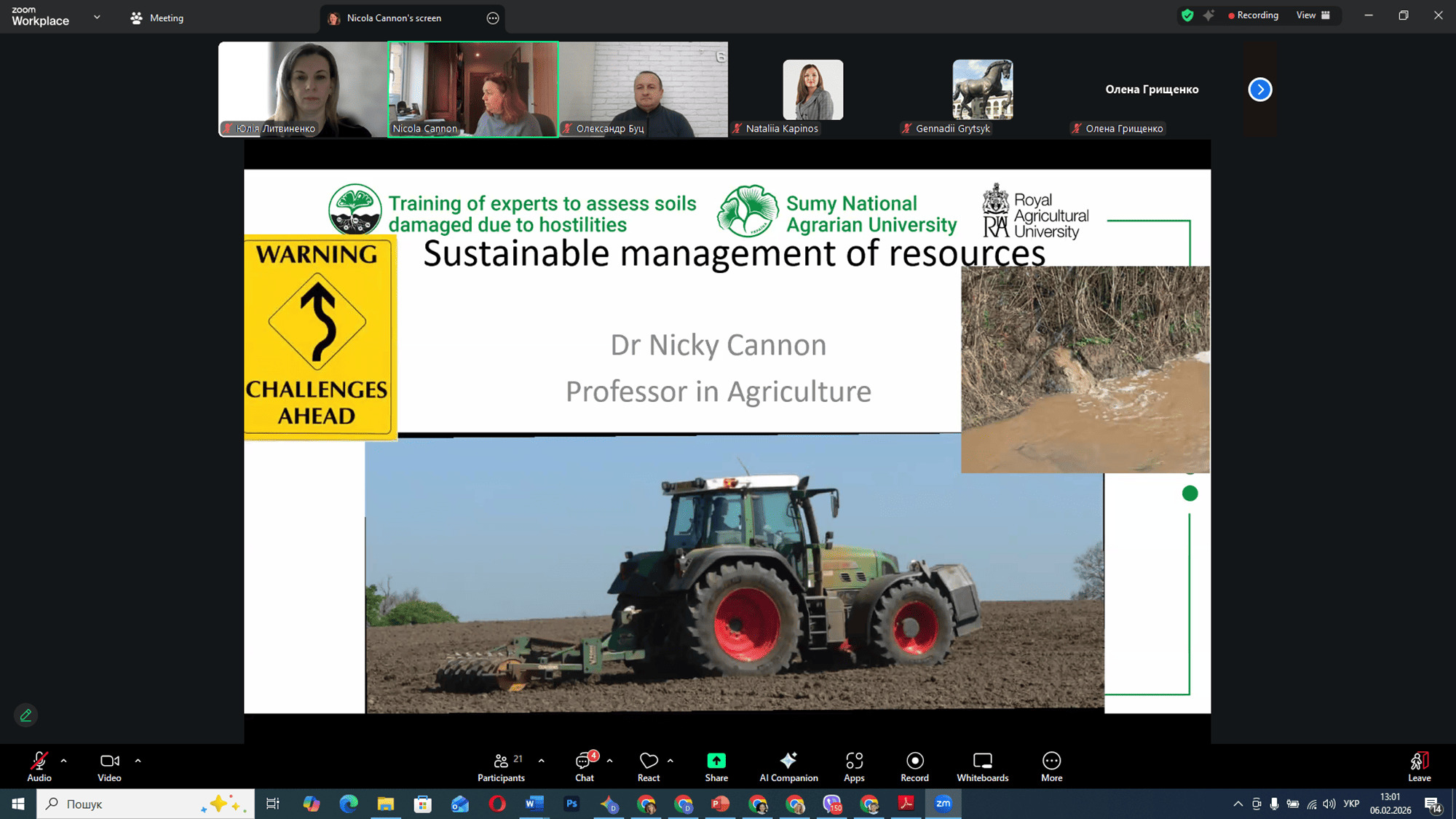Open Zoom Workplace dropdown chevron
Image resolution: width=1456 pixels, height=819 pixels.
click(97, 17)
